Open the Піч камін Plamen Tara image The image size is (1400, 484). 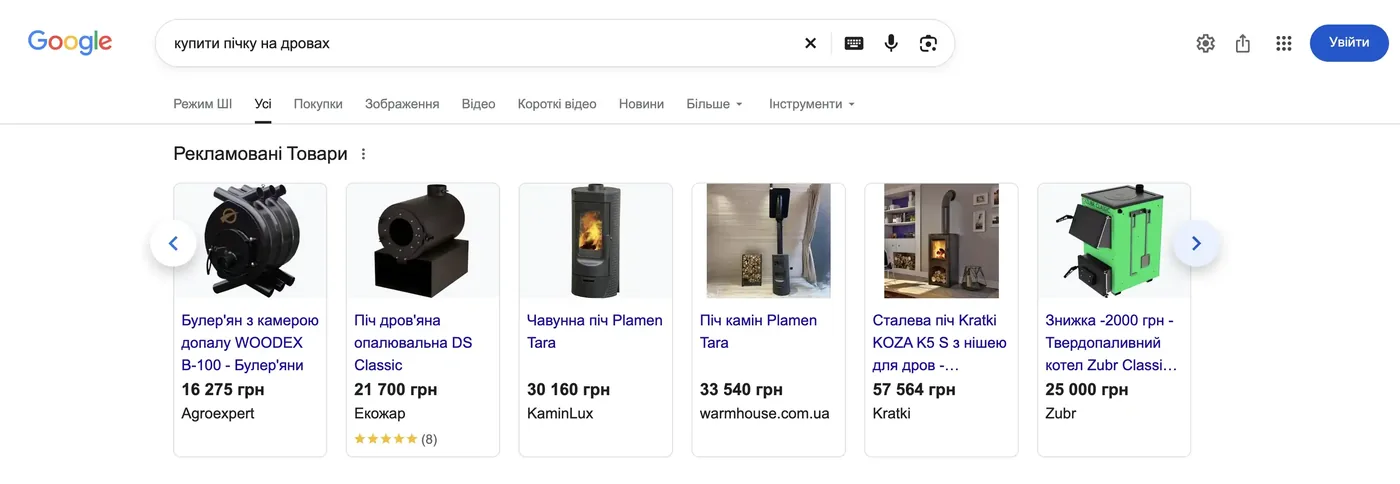pyautogui.click(x=769, y=240)
